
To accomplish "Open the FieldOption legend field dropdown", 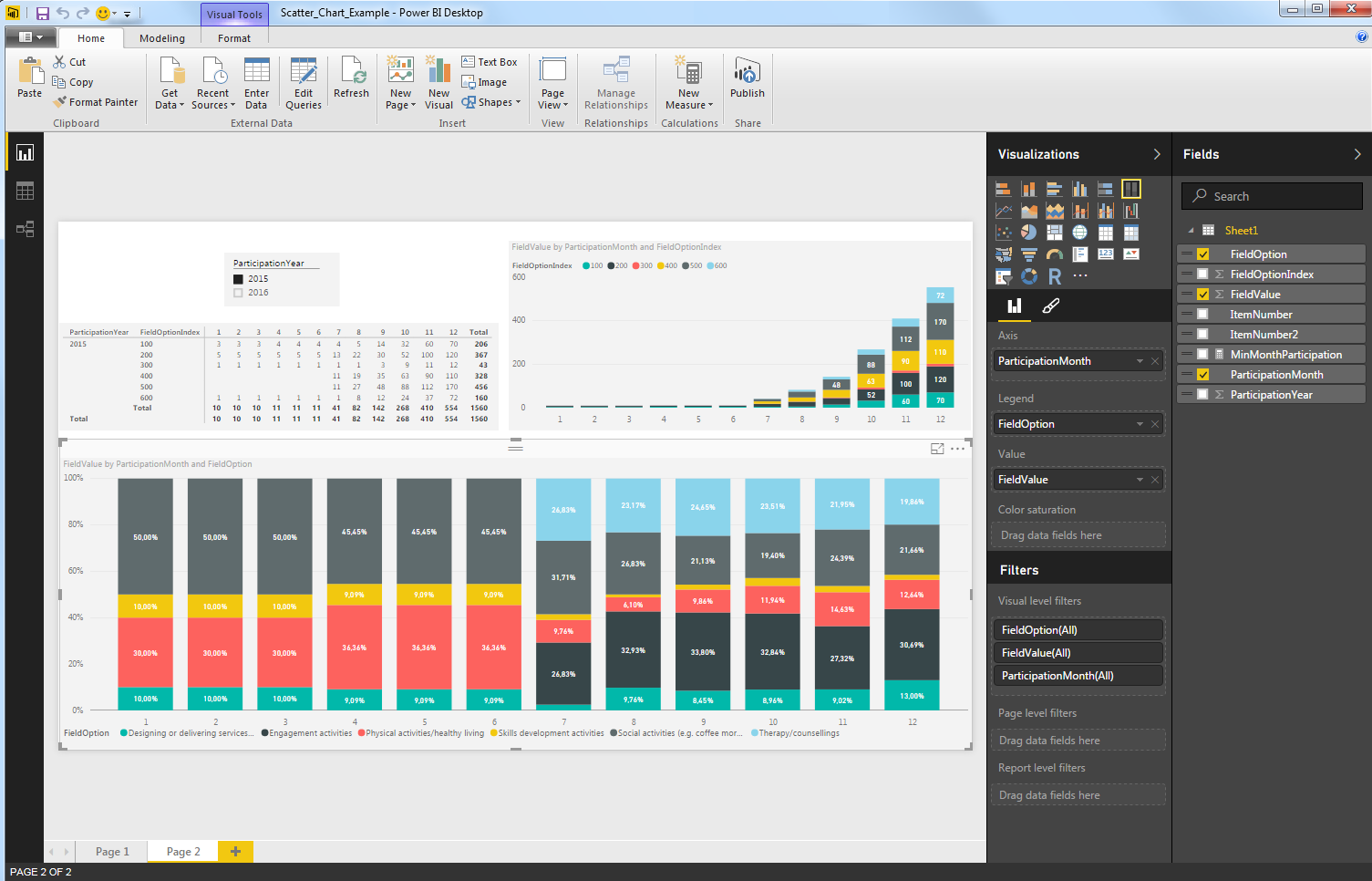I will (1140, 424).
